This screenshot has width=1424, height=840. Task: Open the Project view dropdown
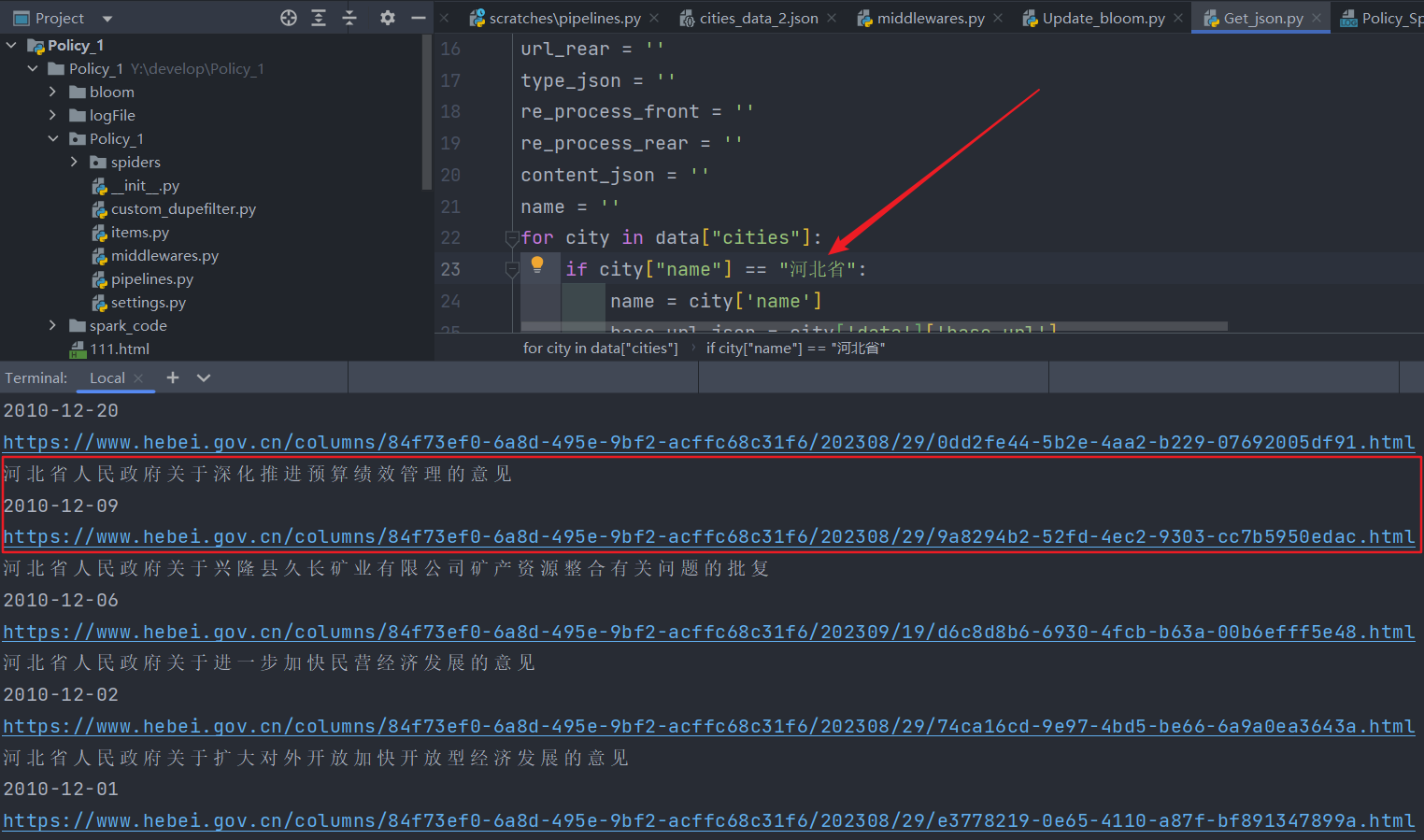pyautogui.click(x=107, y=19)
